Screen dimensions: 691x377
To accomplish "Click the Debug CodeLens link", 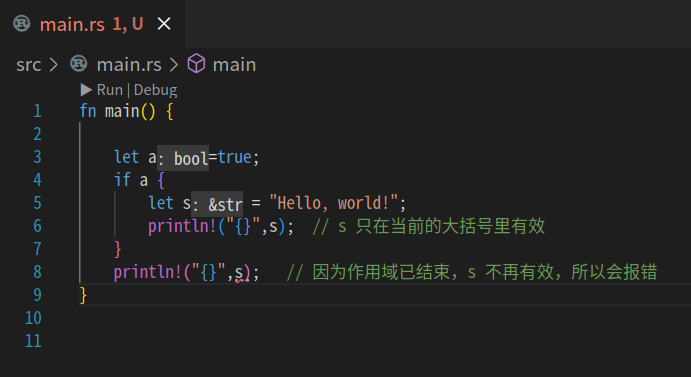I will click(x=156, y=90).
